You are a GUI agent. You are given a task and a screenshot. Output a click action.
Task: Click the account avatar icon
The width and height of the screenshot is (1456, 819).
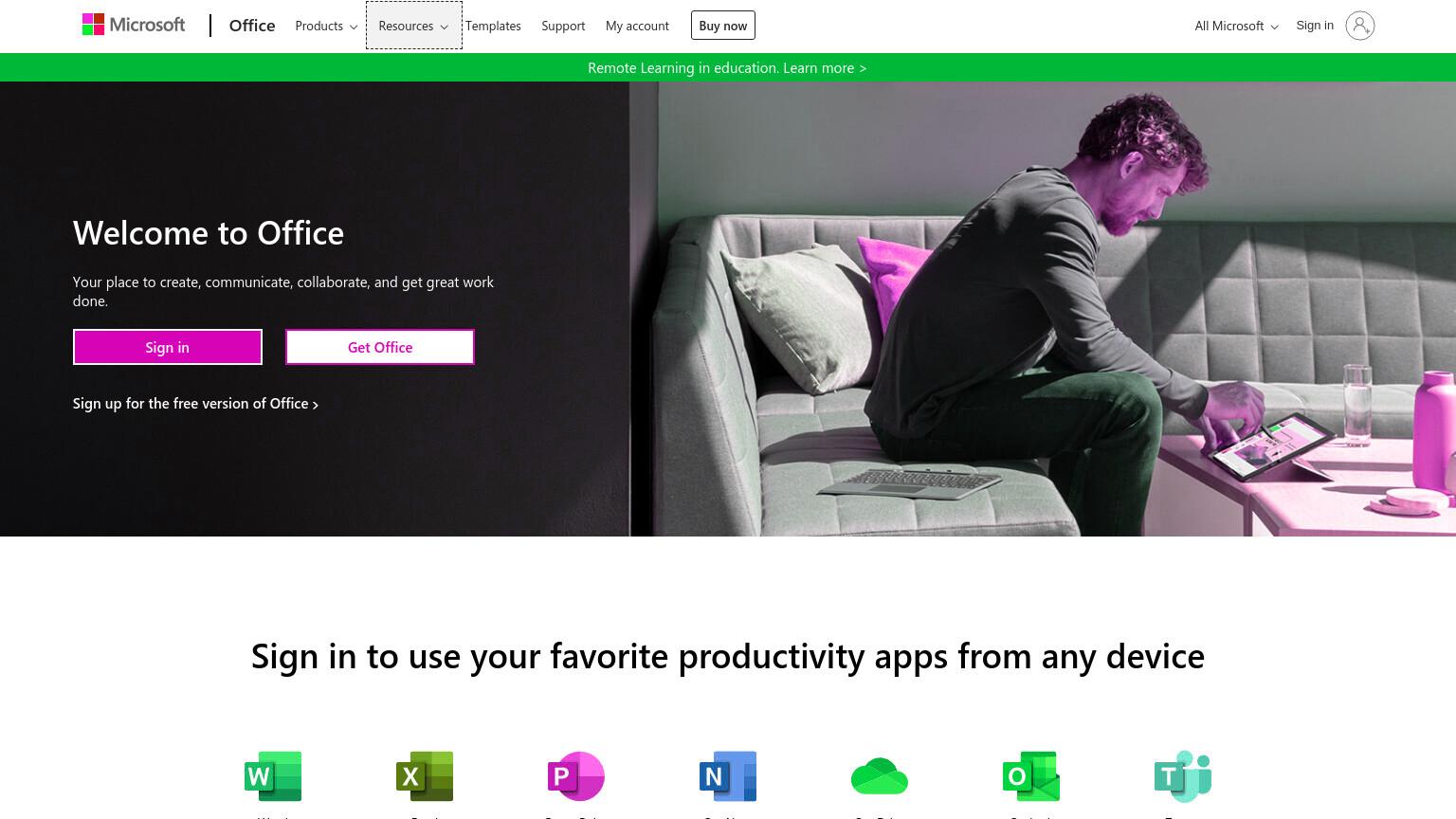(x=1359, y=26)
